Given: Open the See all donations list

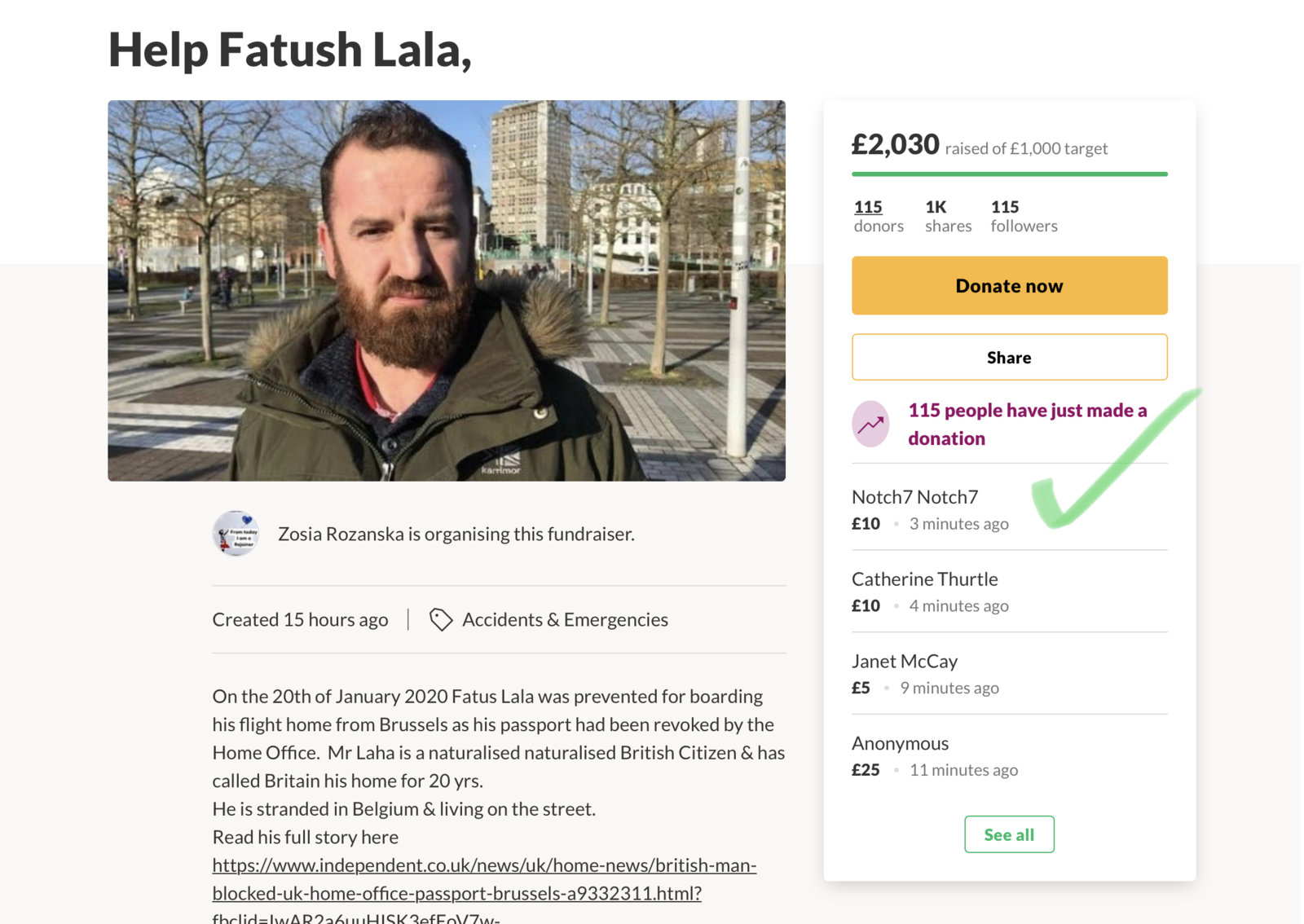Looking at the screenshot, I should pyautogui.click(x=1009, y=834).
